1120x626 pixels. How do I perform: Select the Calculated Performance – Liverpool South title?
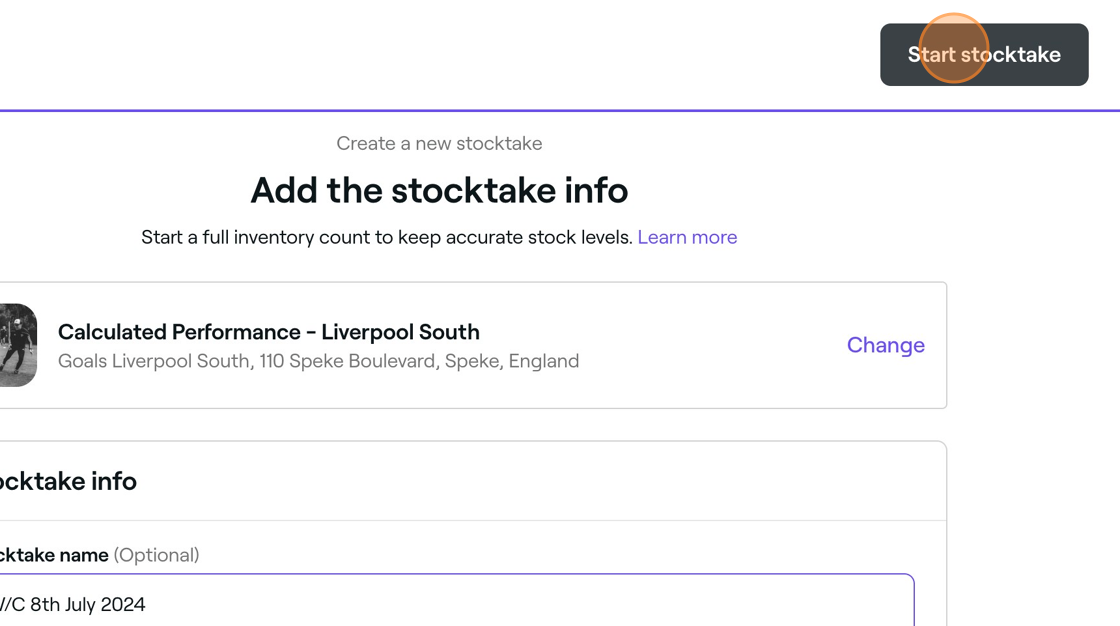(269, 332)
